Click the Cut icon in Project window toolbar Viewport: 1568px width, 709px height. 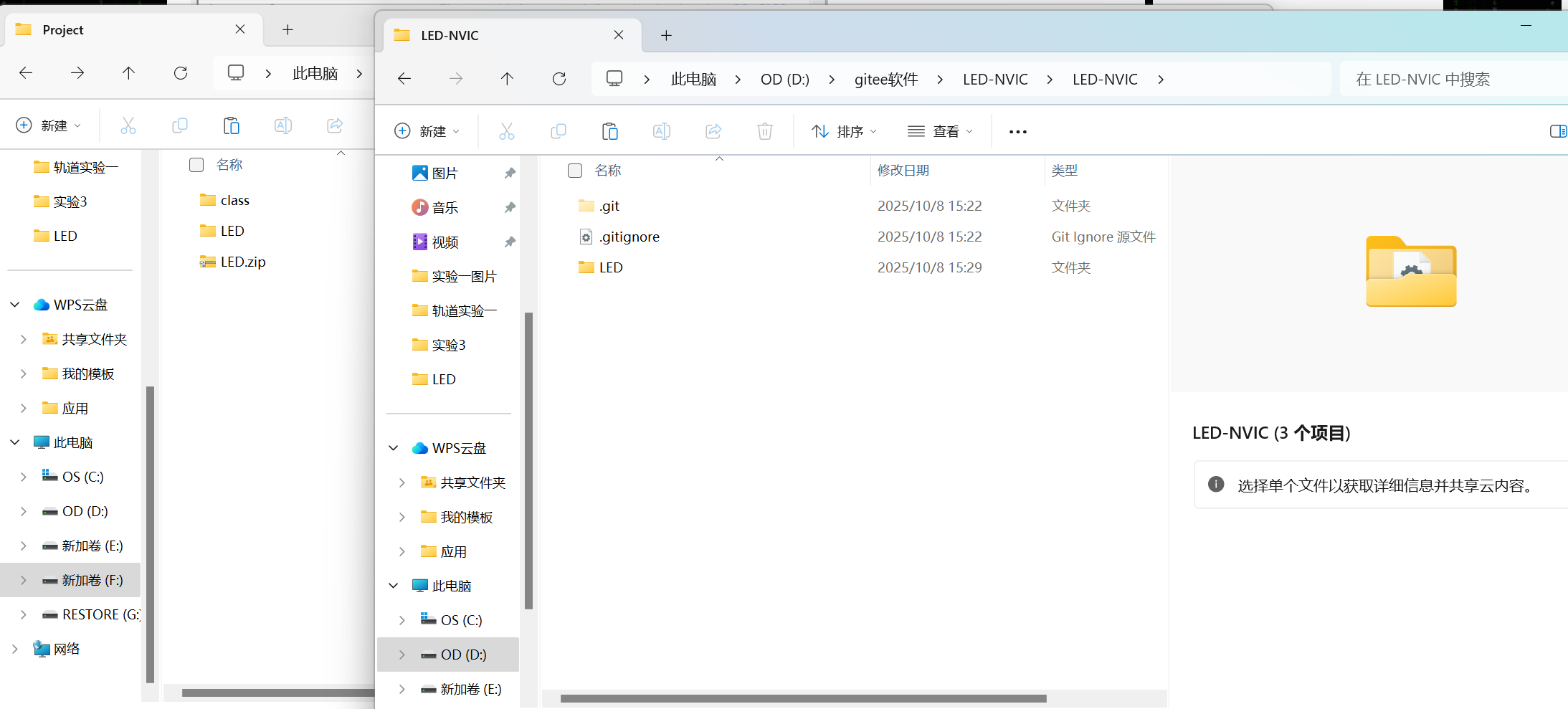(128, 125)
